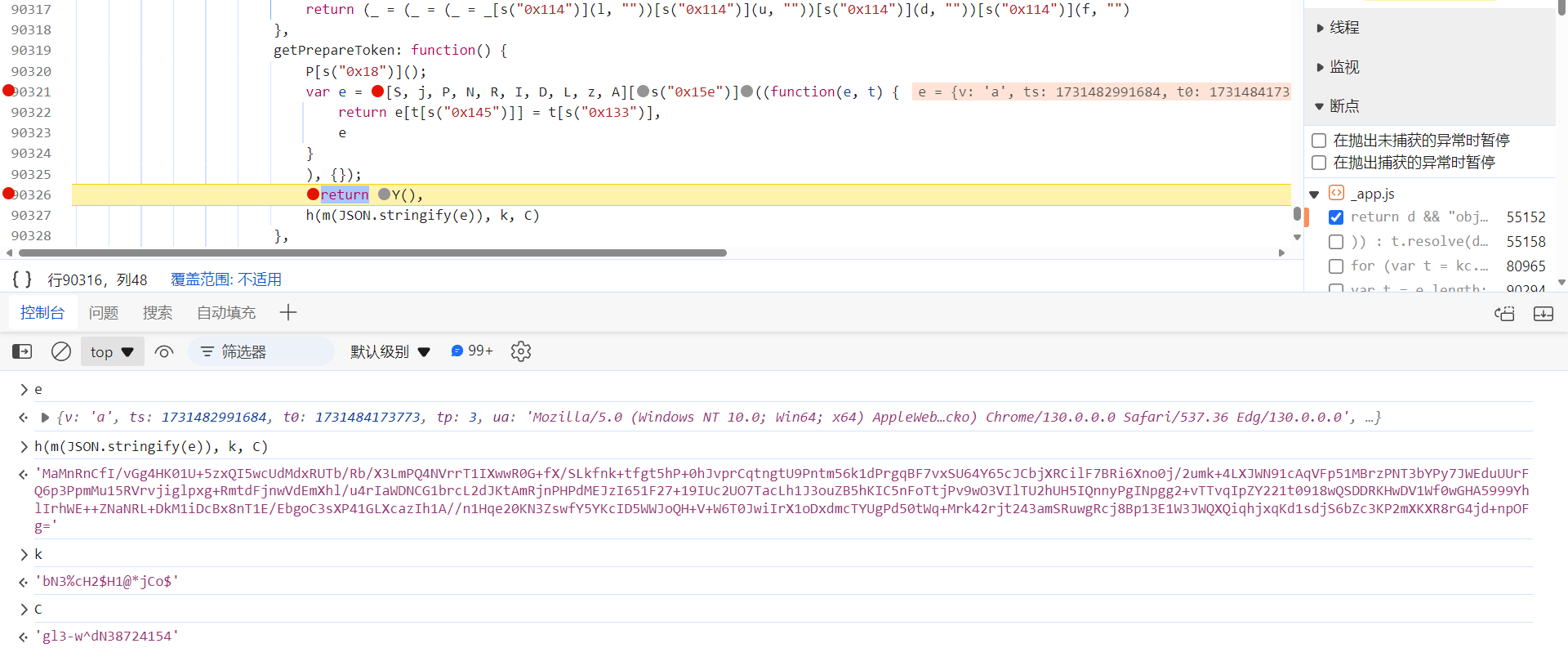Add a new drawer tab with plus icon
The image size is (1568, 648).
[288, 312]
